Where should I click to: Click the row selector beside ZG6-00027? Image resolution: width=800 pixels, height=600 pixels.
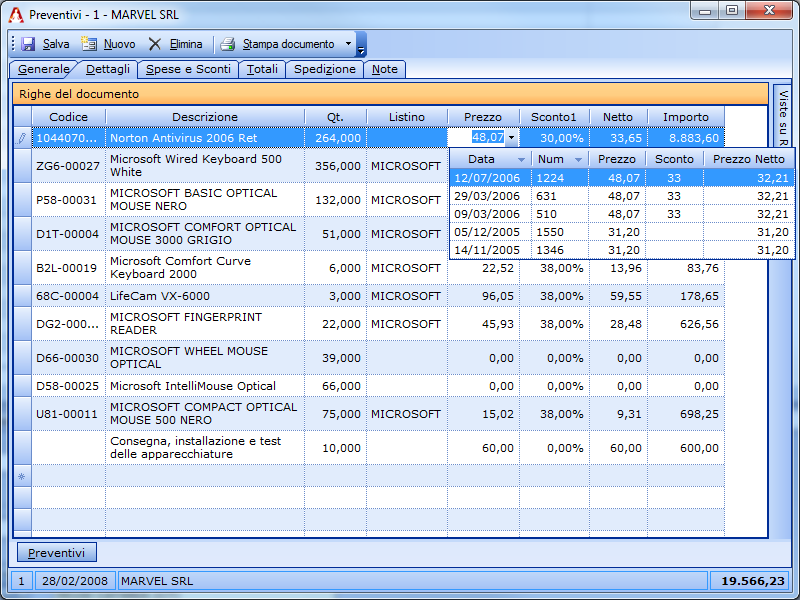(22, 166)
